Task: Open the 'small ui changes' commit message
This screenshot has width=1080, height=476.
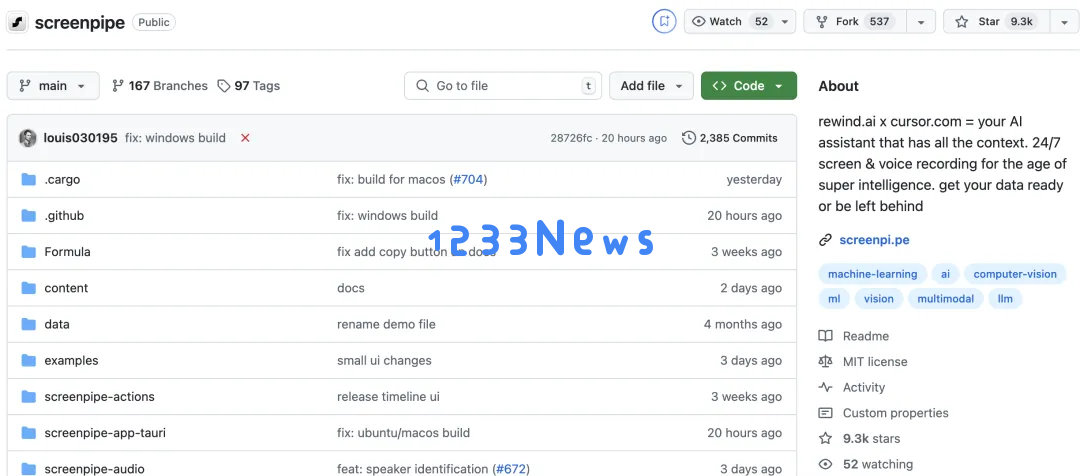Action: [384, 360]
